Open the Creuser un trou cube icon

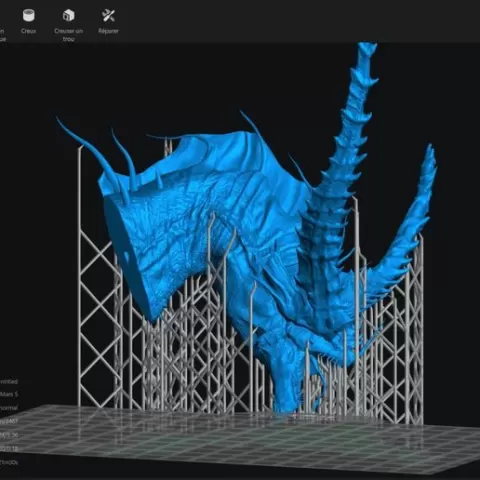pos(69,15)
